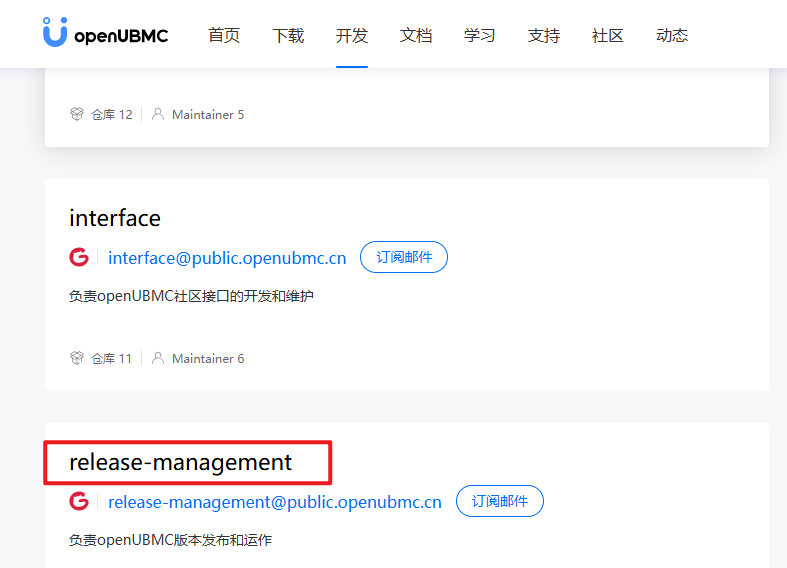Click the openUBMC logo
The width and height of the screenshot is (787, 568).
(105, 34)
